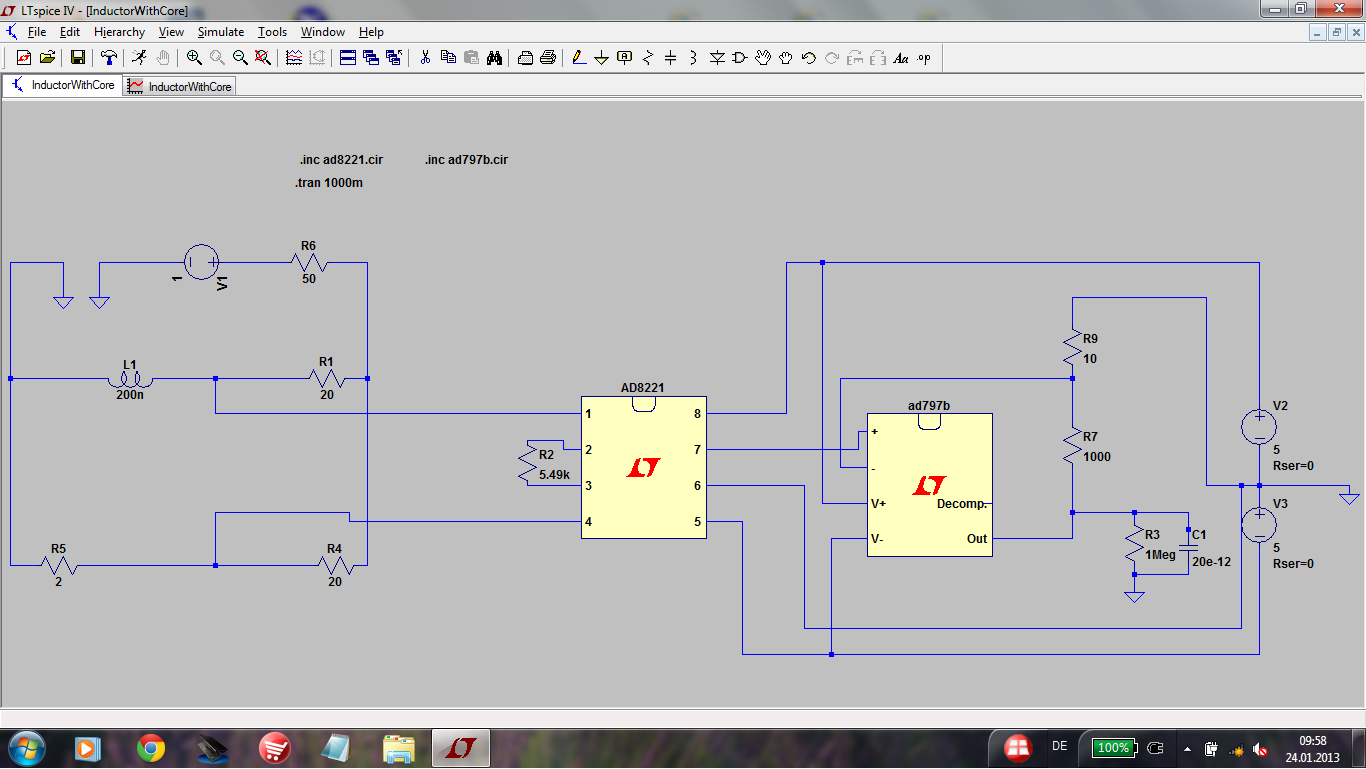Click the scissors Cut icon
1366x769 pixels.
(x=425, y=58)
